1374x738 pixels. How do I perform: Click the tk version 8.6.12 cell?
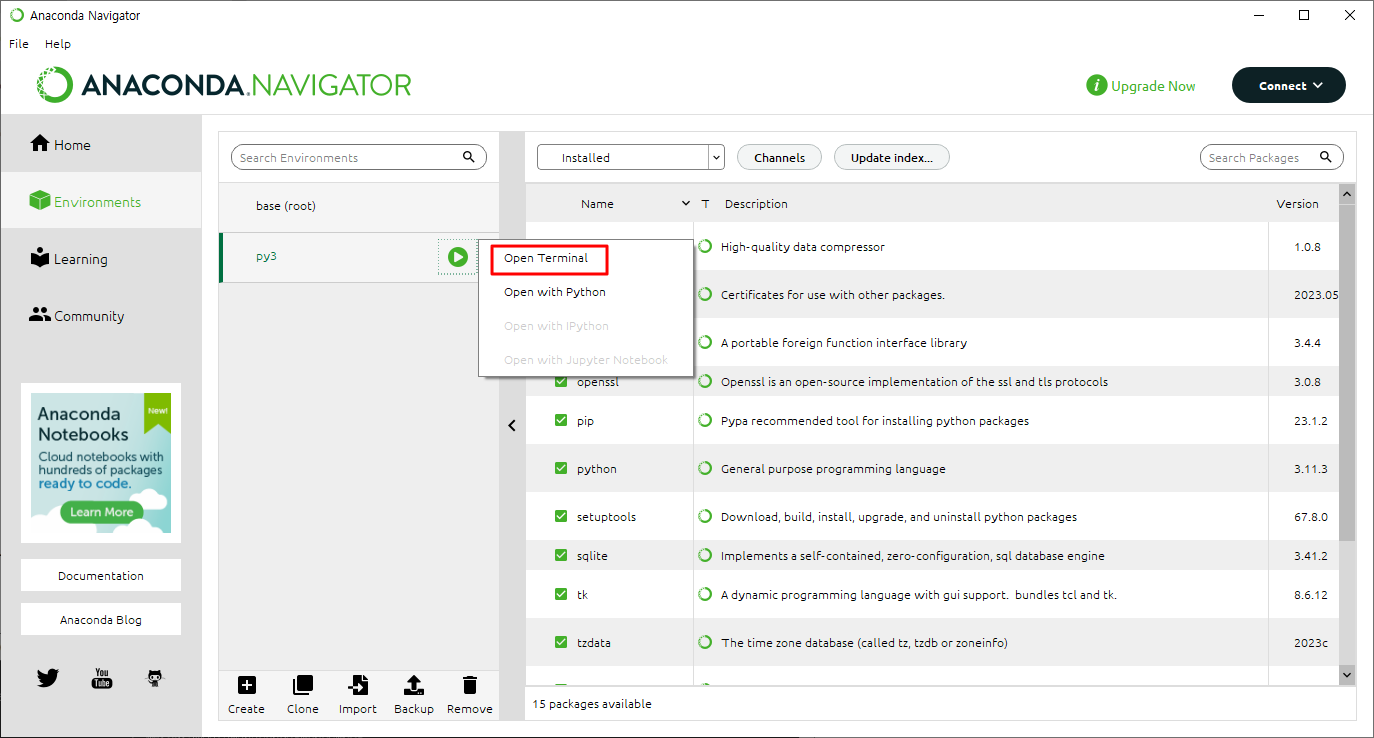point(1310,594)
